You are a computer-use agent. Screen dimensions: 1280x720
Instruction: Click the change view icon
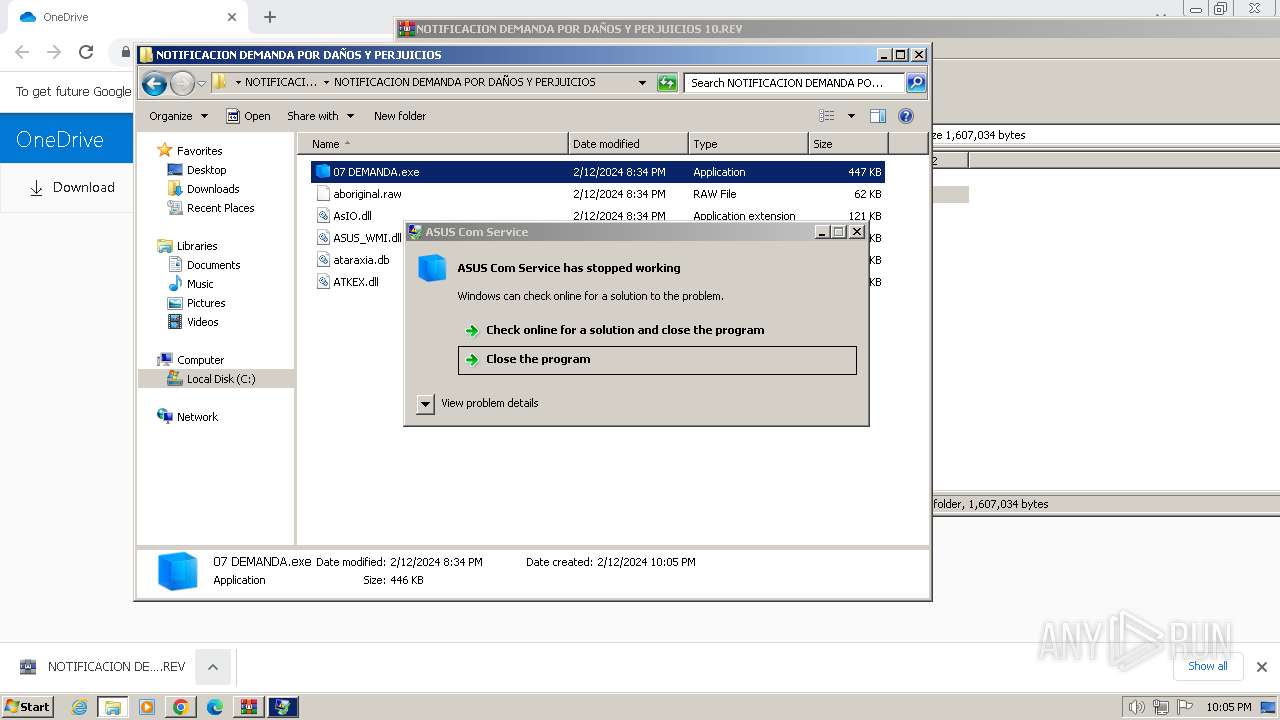[x=827, y=116]
